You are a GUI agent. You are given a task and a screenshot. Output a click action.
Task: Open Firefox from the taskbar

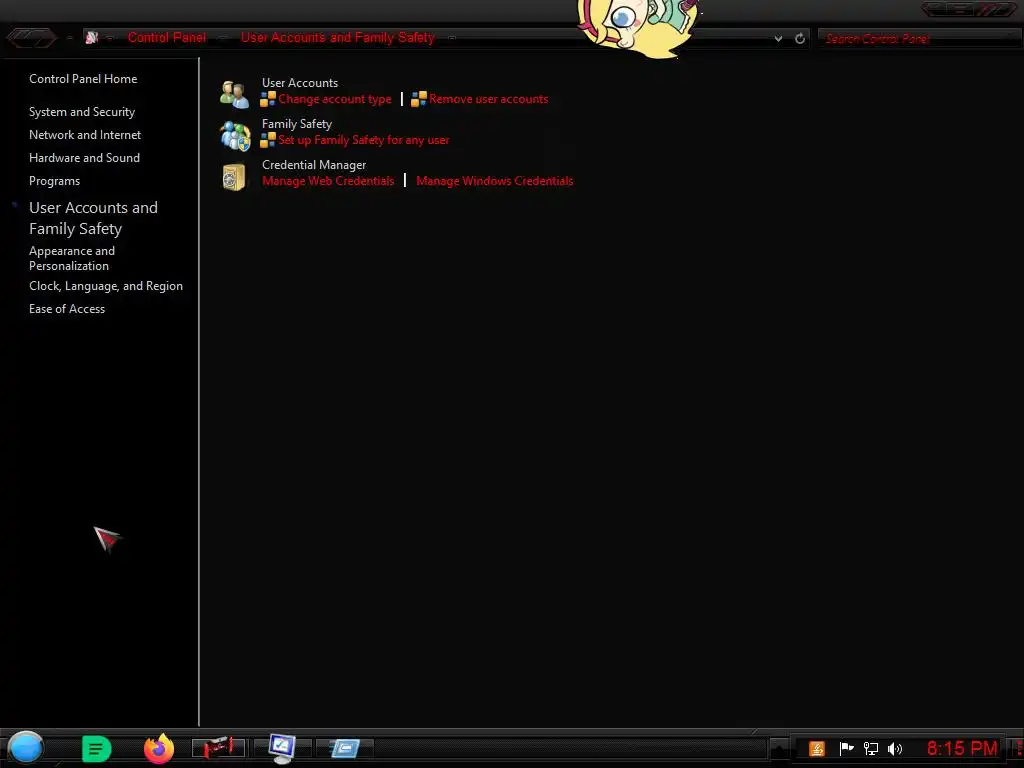coord(159,748)
